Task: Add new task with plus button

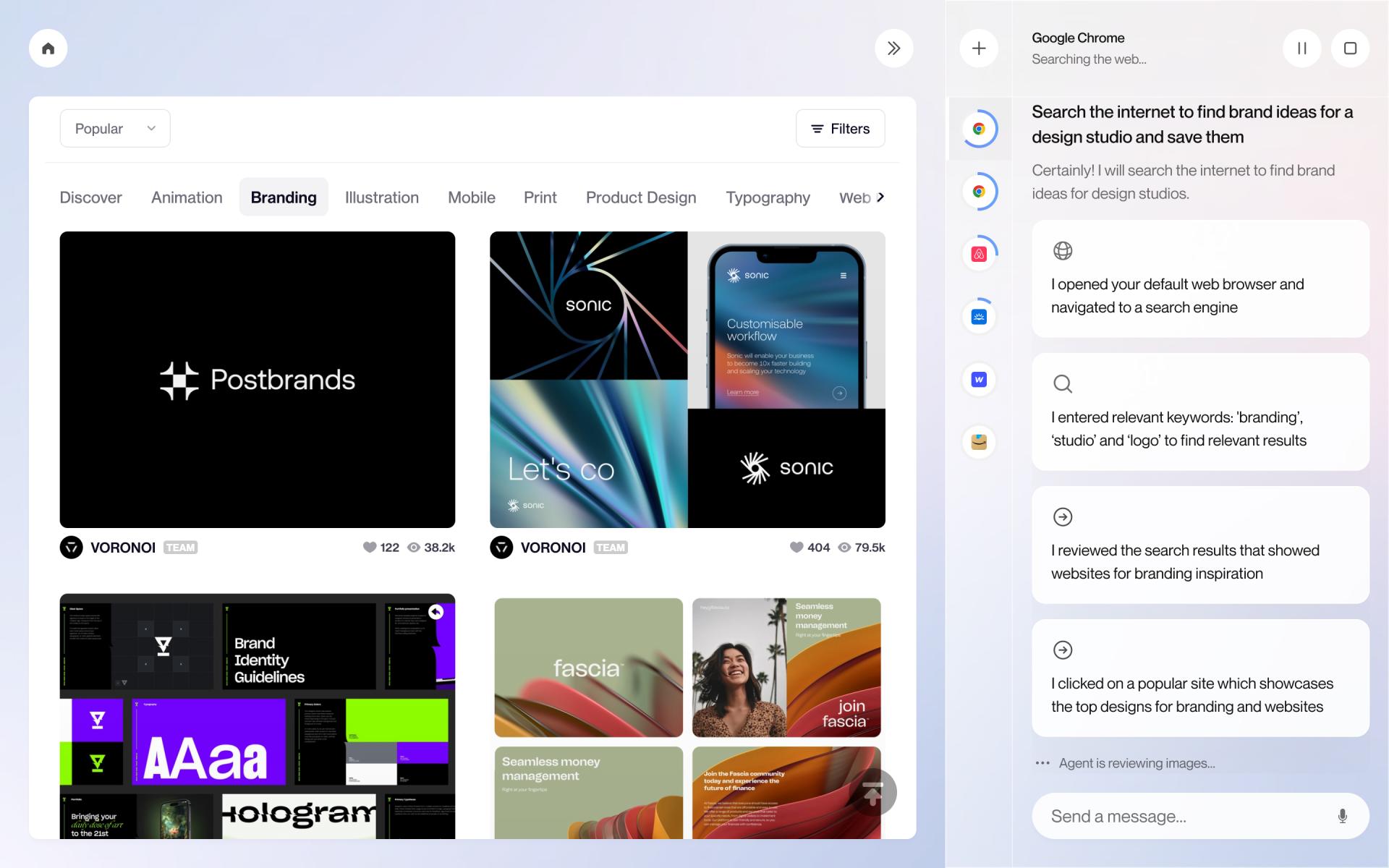Action: (979, 48)
